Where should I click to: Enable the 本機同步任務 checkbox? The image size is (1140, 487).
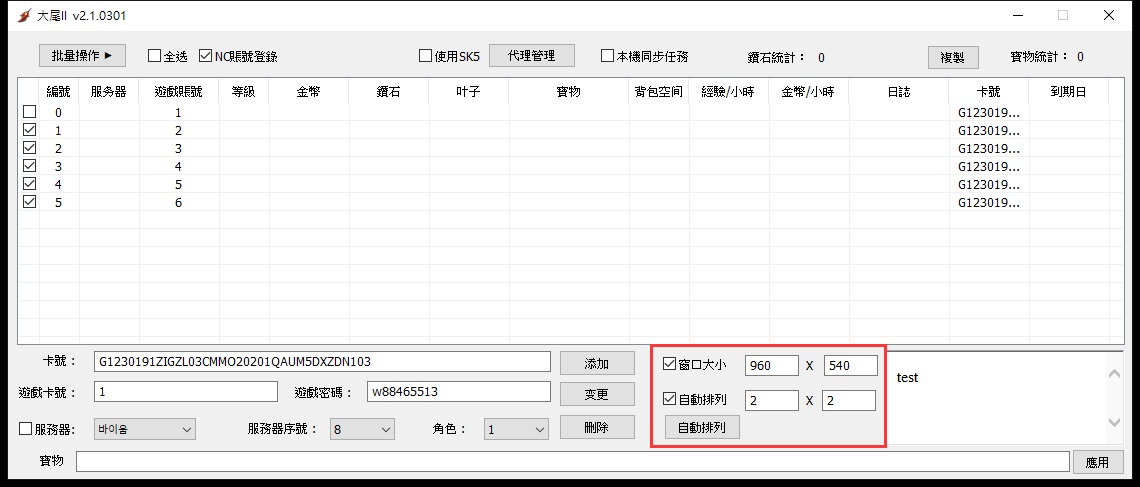click(607, 56)
